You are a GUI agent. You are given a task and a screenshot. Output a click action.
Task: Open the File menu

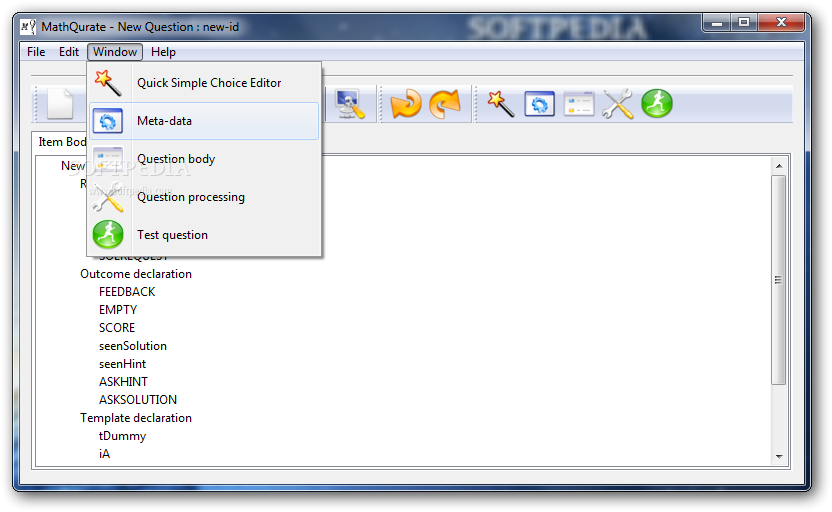pos(36,52)
